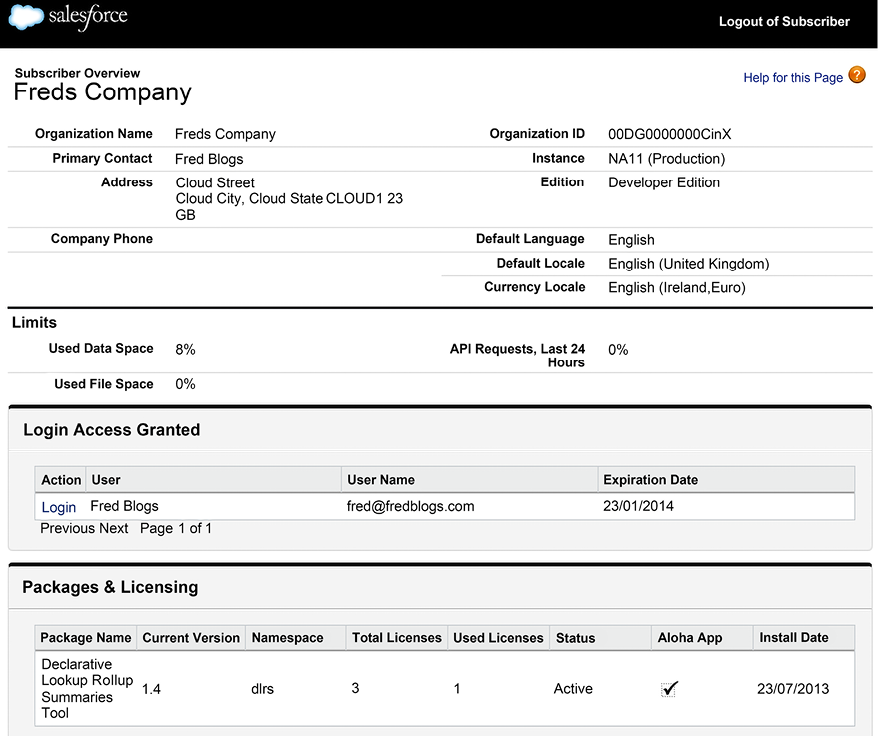878x736 pixels.
Task: Click Install Date column header
Action: click(x=803, y=637)
